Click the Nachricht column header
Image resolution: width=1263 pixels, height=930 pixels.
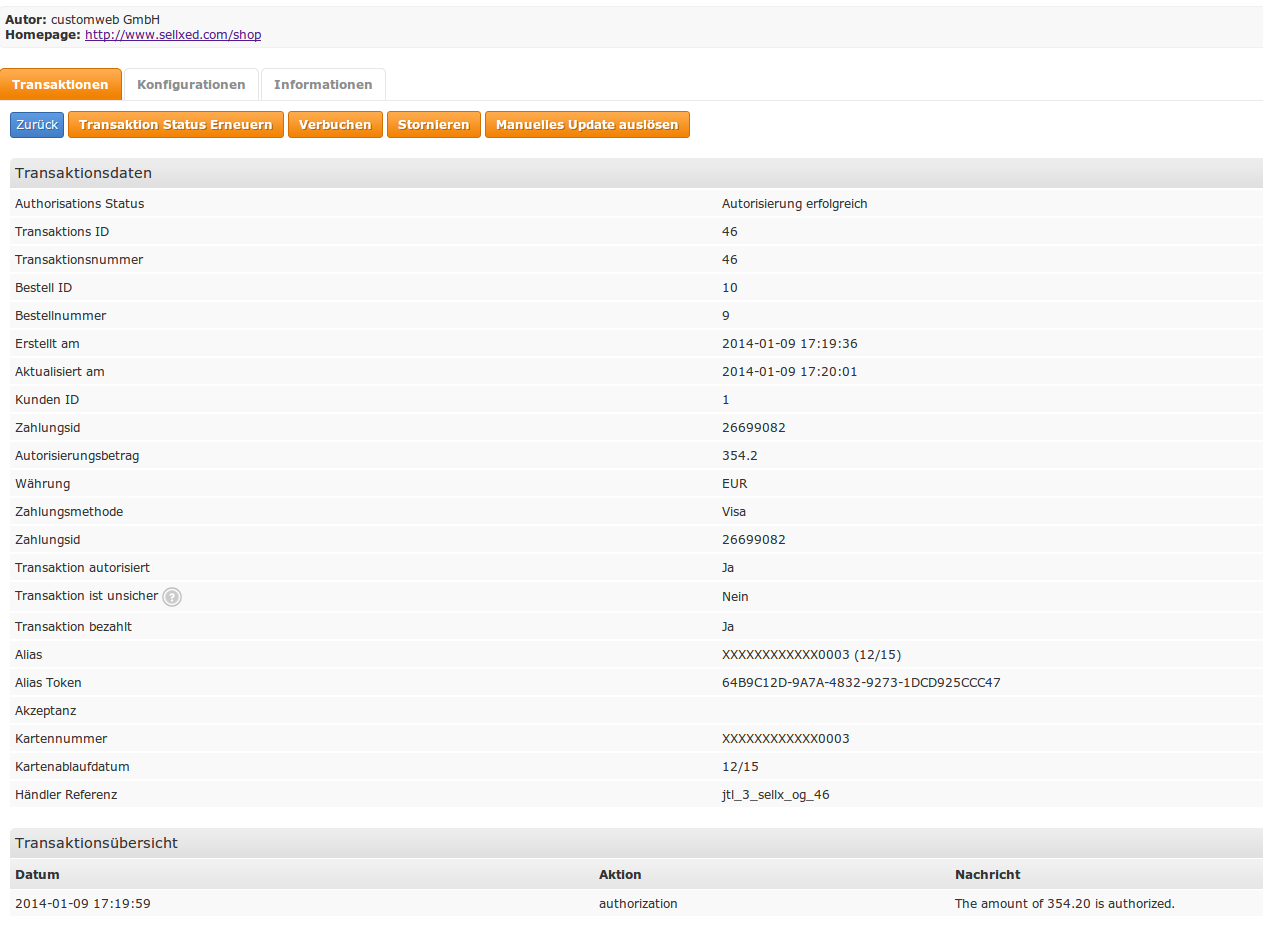(x=987, y=875)
